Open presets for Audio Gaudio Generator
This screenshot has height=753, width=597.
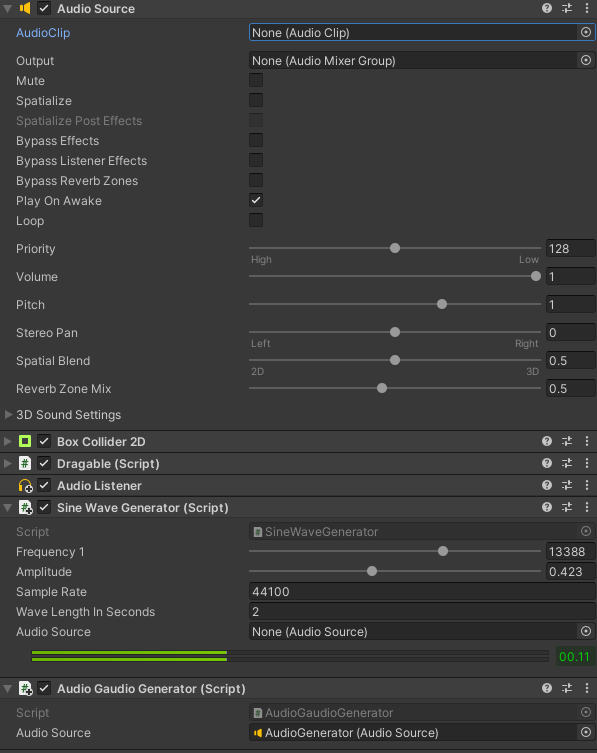point(567,689)
